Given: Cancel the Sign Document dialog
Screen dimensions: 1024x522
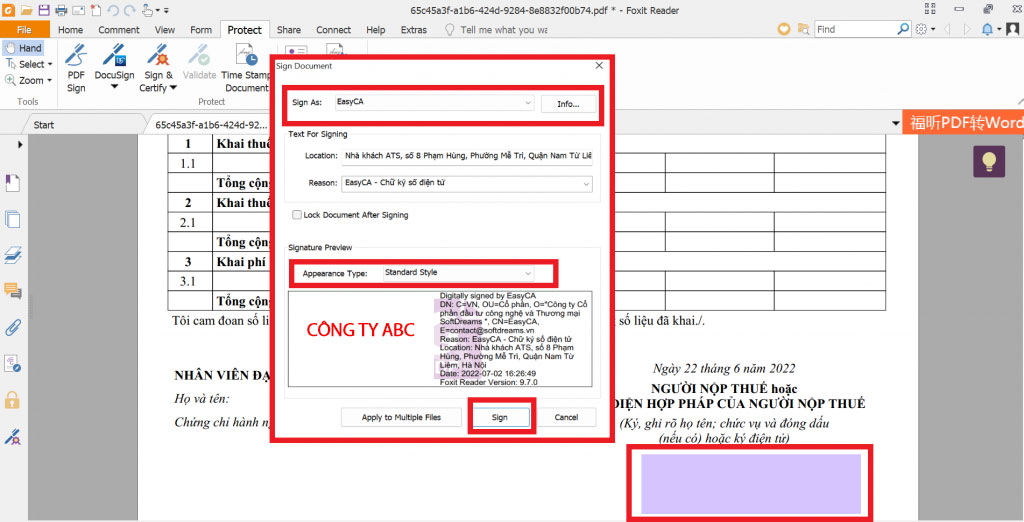Looking at the screenshot, I should click(x=566, y=417).
